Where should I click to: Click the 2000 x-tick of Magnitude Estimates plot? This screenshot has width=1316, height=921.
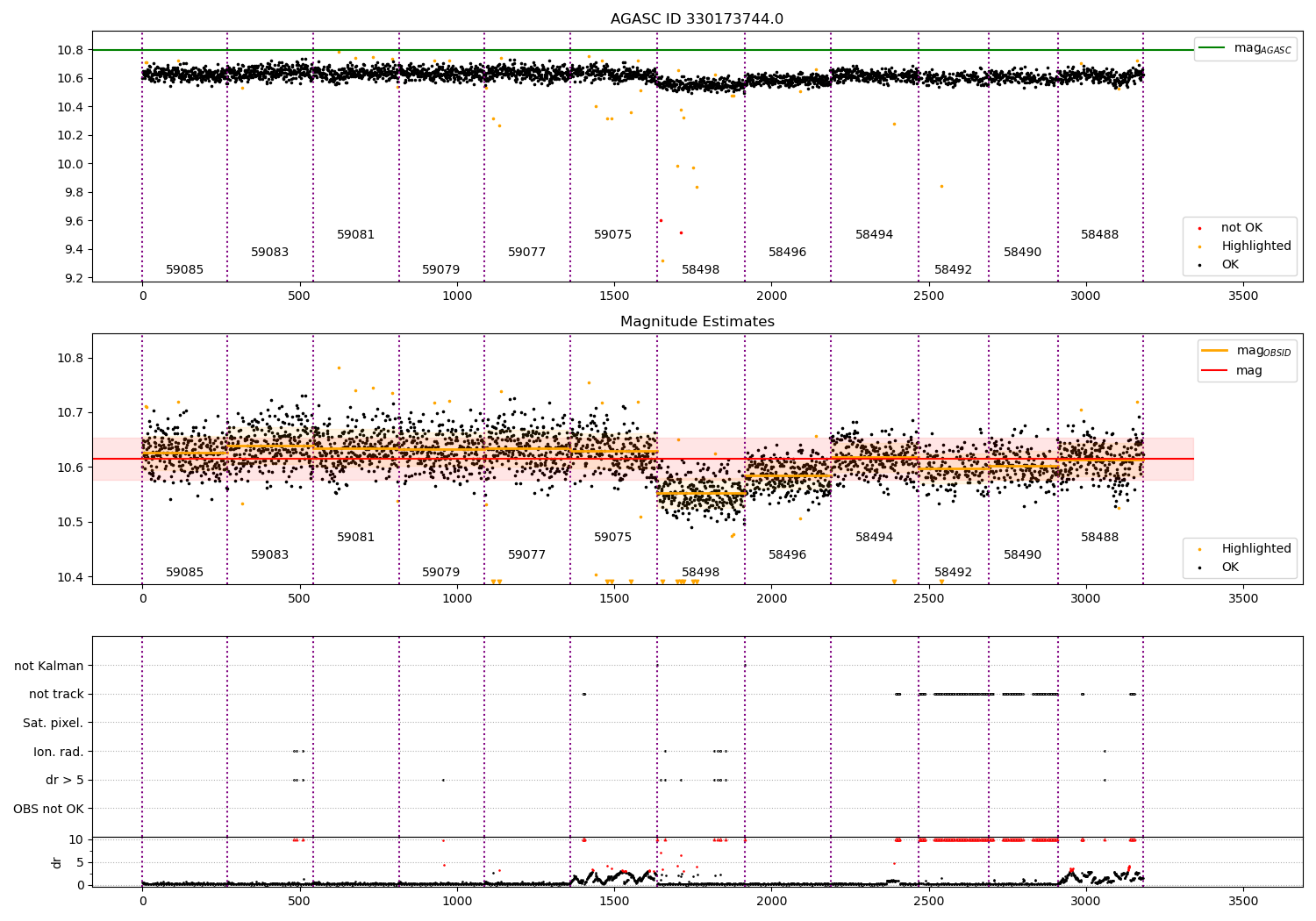[x=771, y=598]
